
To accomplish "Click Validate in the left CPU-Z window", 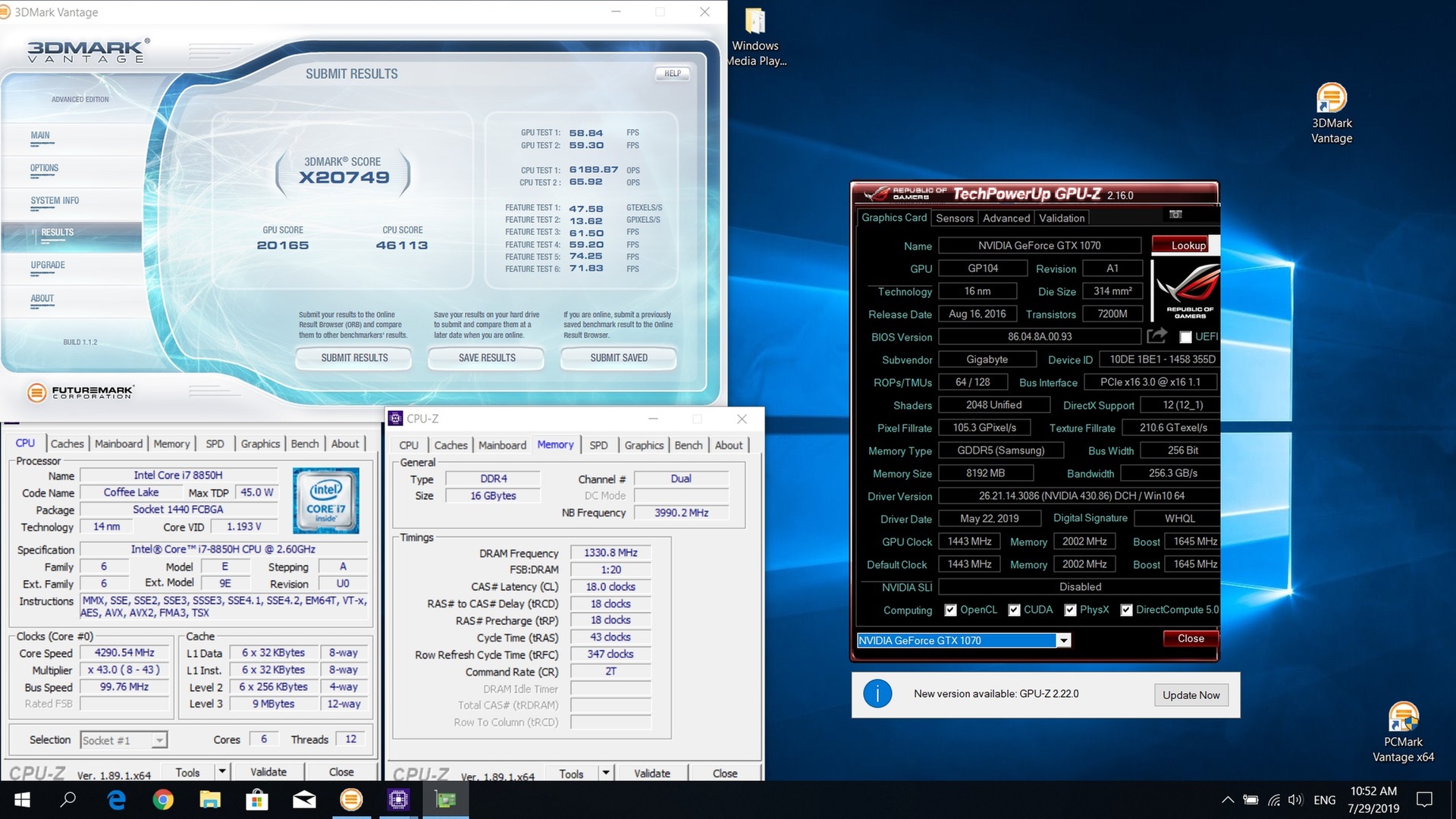I will [268, 772].
